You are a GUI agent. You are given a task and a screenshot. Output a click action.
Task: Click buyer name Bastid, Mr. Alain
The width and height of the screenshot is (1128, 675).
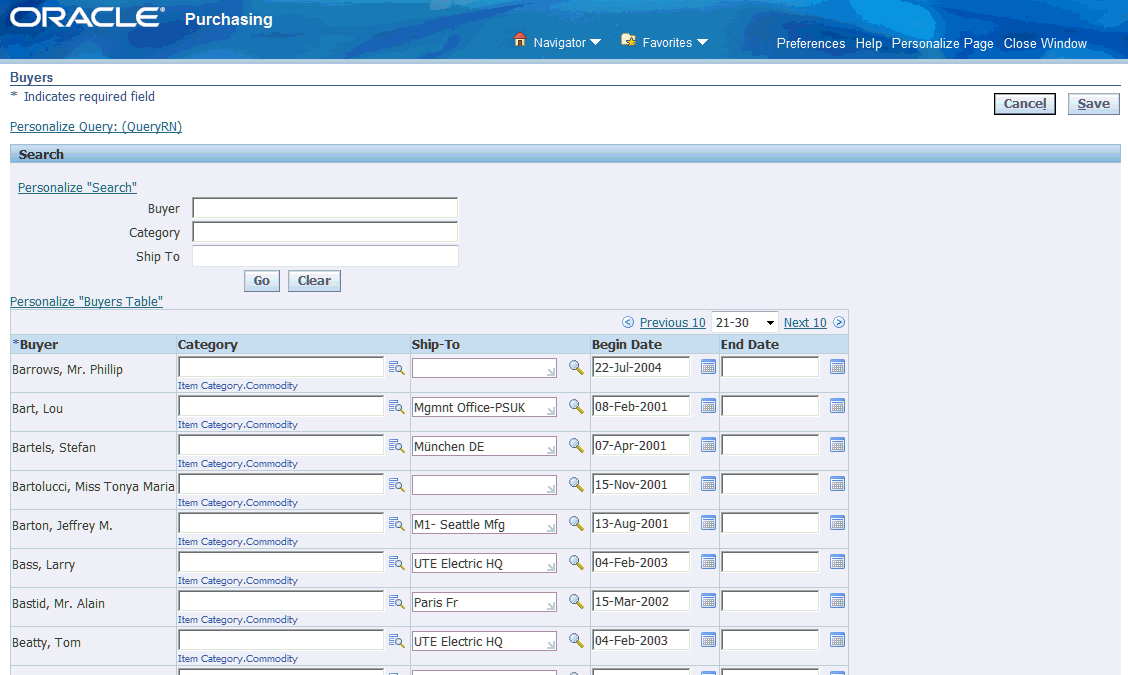(58, 603)
